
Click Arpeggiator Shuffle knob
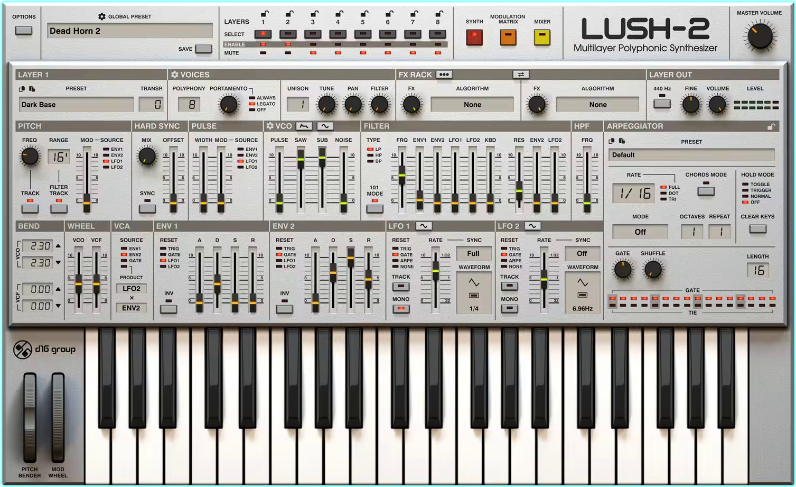653,270
